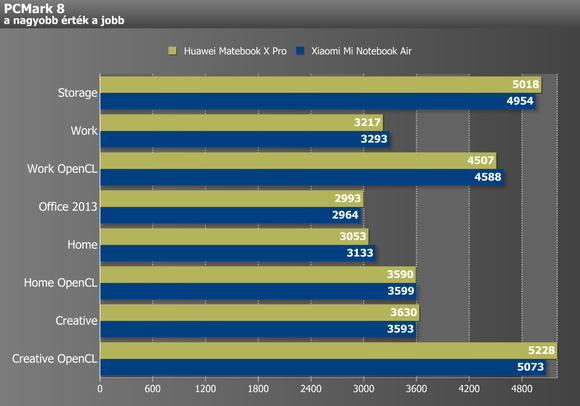Select the Office 2013 category label
The width and height of the screenshot is (580, 406).
pos(68,207)
